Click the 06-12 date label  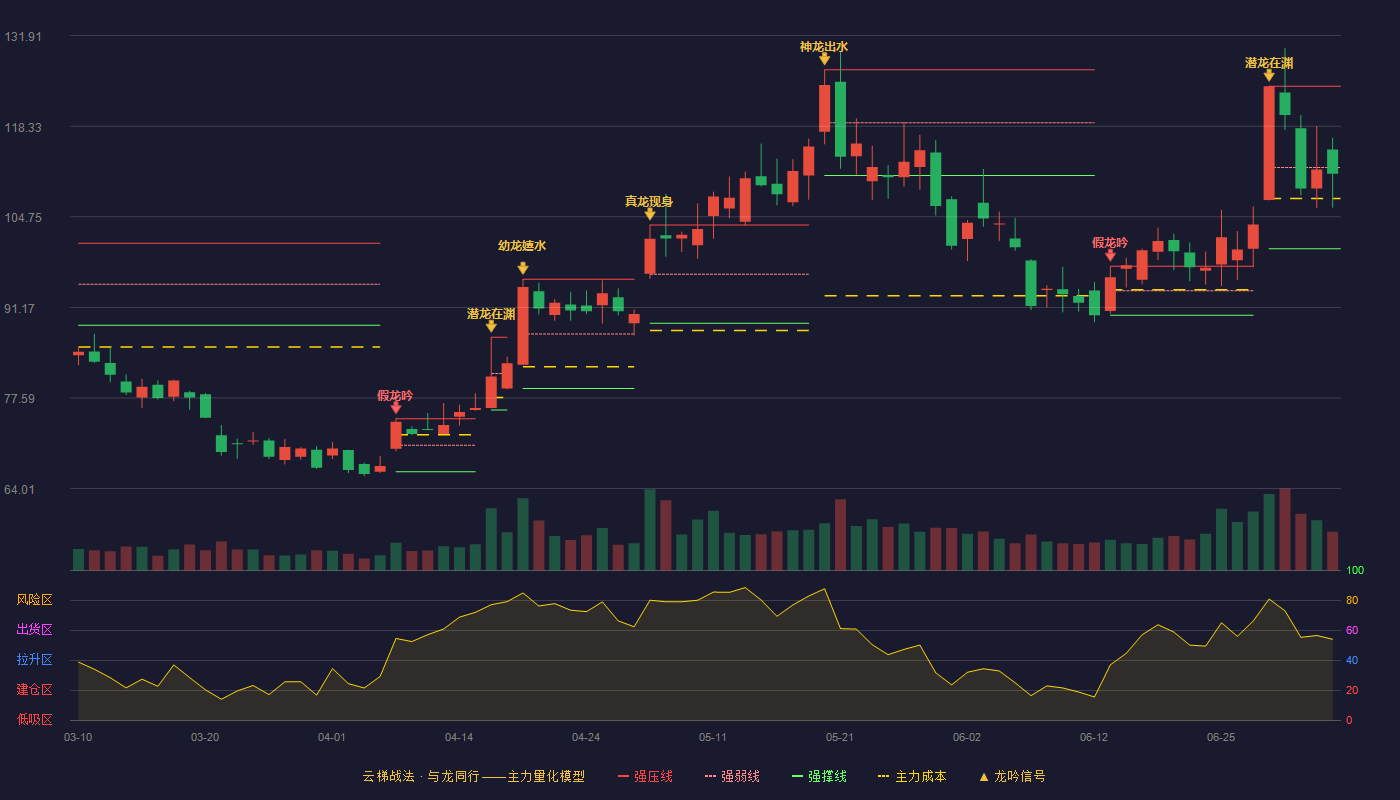click(x=1094, y=737)
